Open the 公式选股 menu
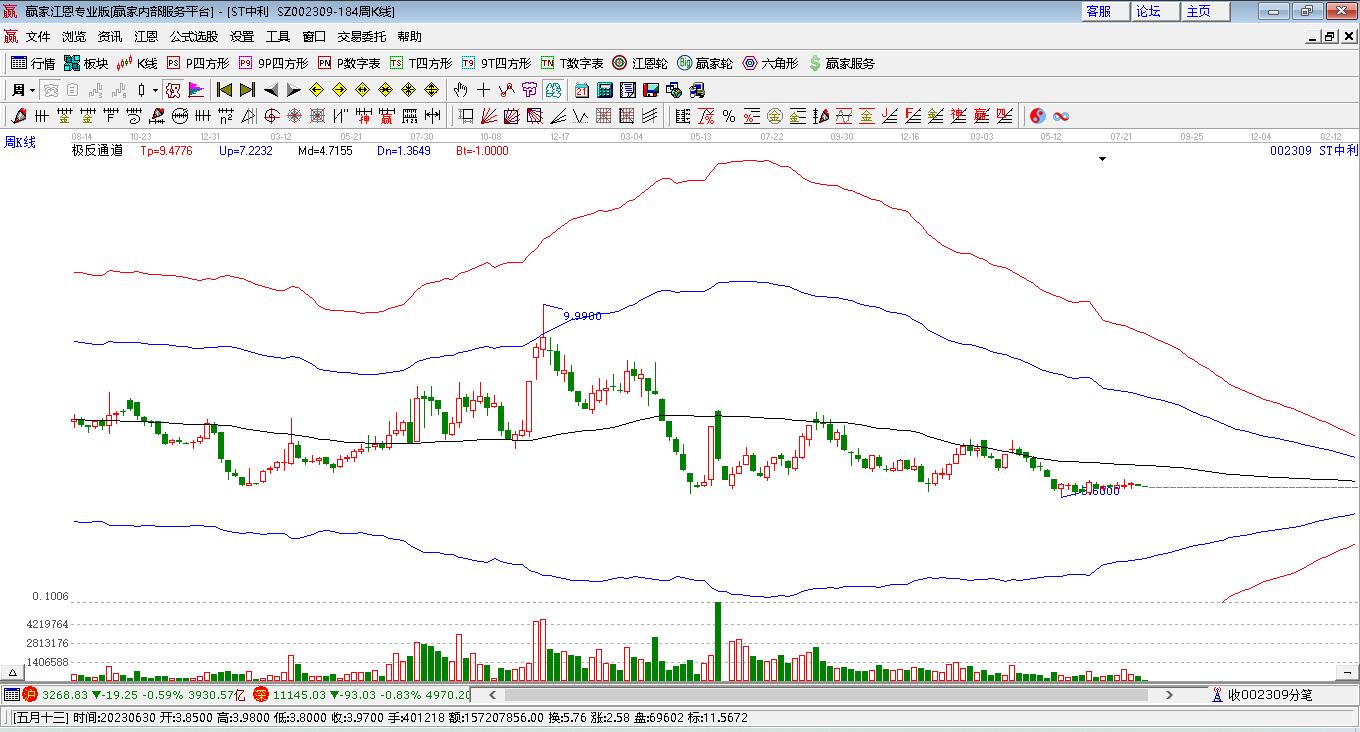The height and width of the screenshot is (732, 1360). [x=193, y=37]
